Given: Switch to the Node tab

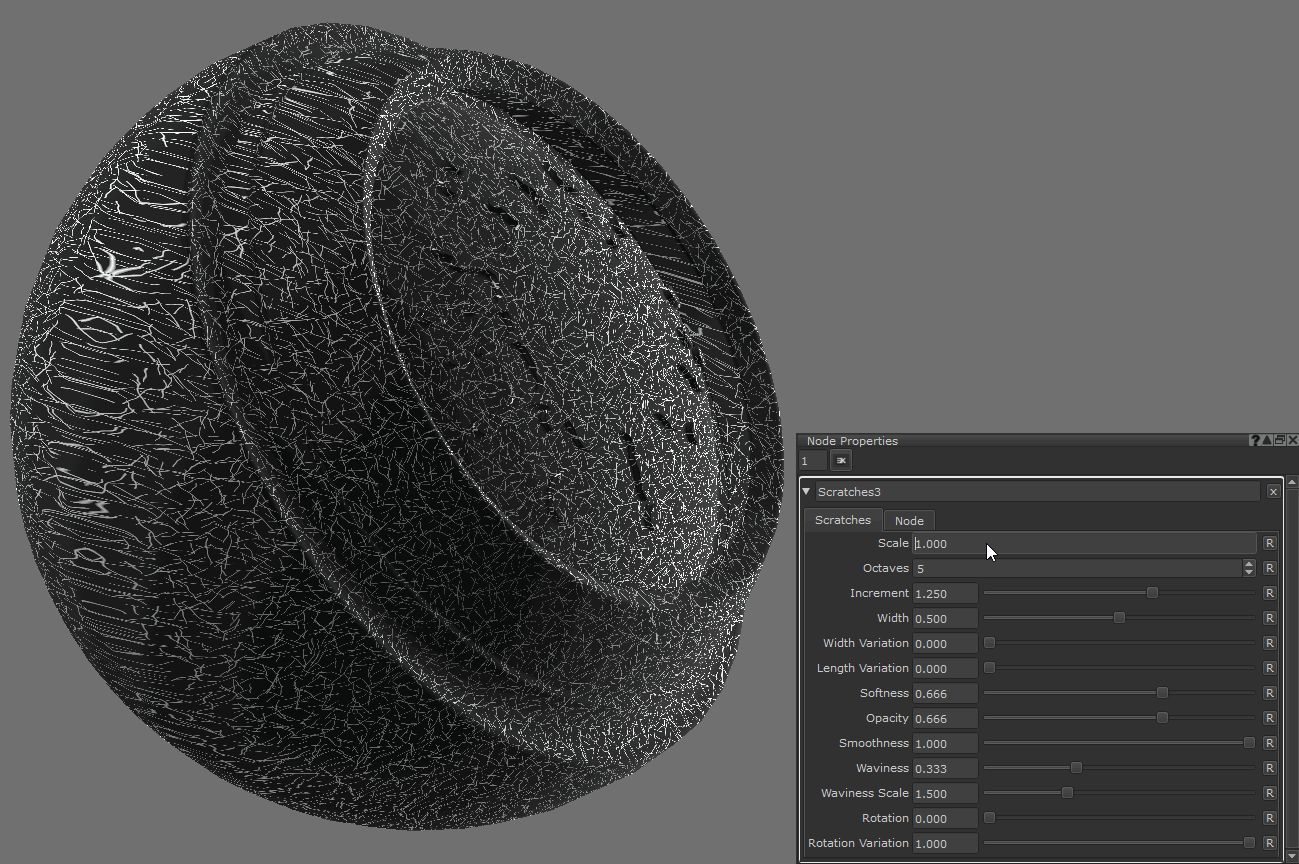Looking at the screenshot, I should [908, 520].
